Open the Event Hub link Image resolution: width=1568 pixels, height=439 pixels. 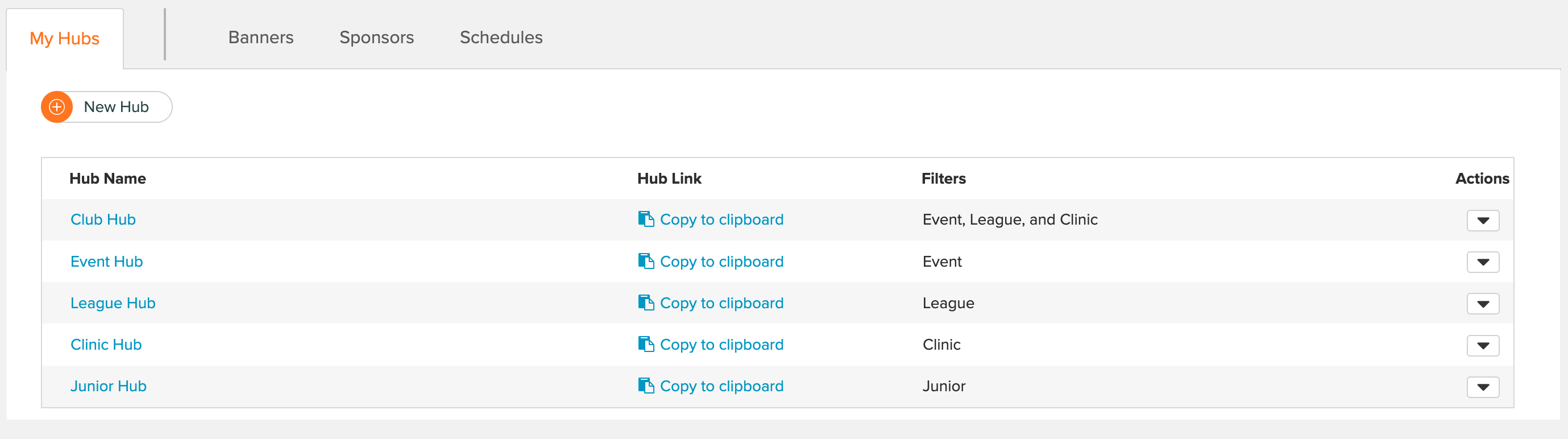click(x=106, y=262)
